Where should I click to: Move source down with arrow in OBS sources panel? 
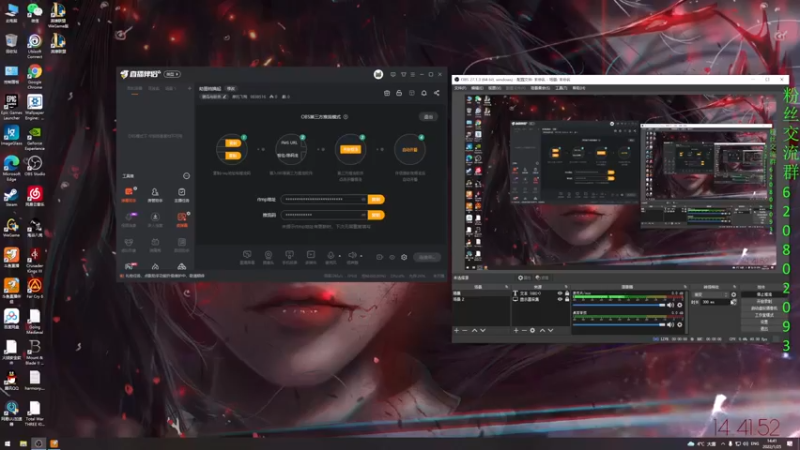pos(551,331)
